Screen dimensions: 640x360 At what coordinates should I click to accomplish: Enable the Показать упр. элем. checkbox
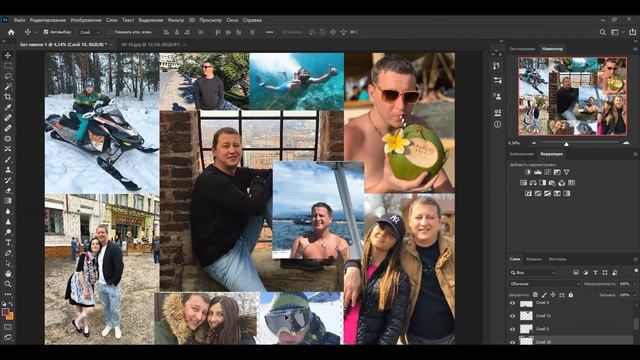[110, 32]
